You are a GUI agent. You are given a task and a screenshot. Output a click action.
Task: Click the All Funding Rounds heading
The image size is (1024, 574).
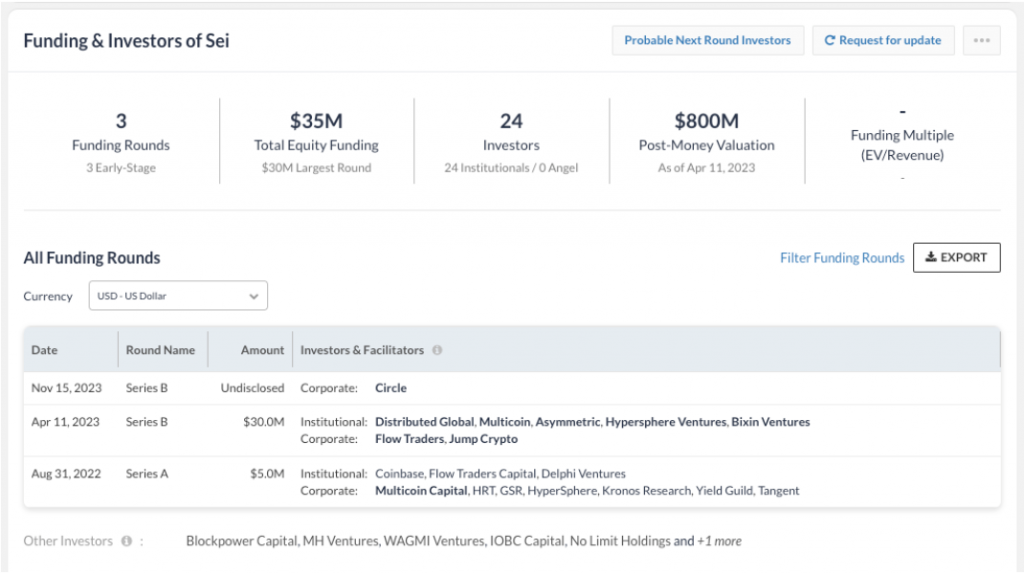pos(92,258)
